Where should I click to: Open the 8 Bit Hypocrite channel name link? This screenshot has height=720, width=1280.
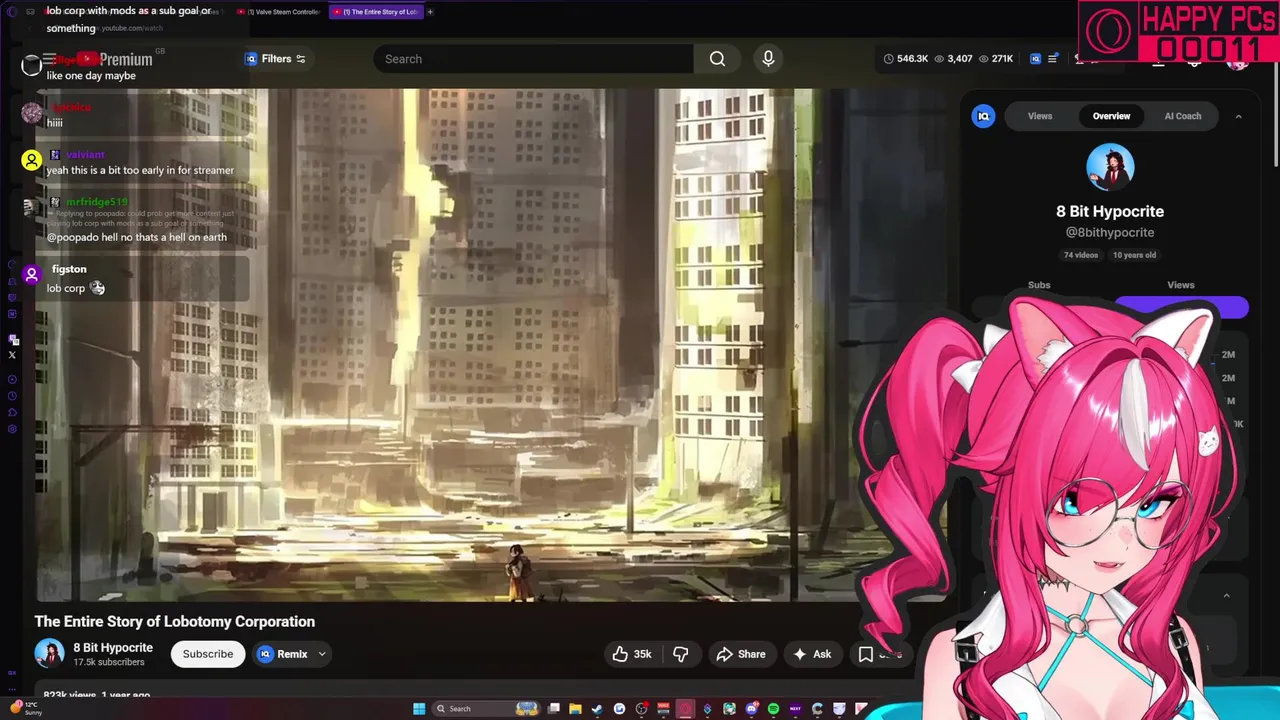113,648
